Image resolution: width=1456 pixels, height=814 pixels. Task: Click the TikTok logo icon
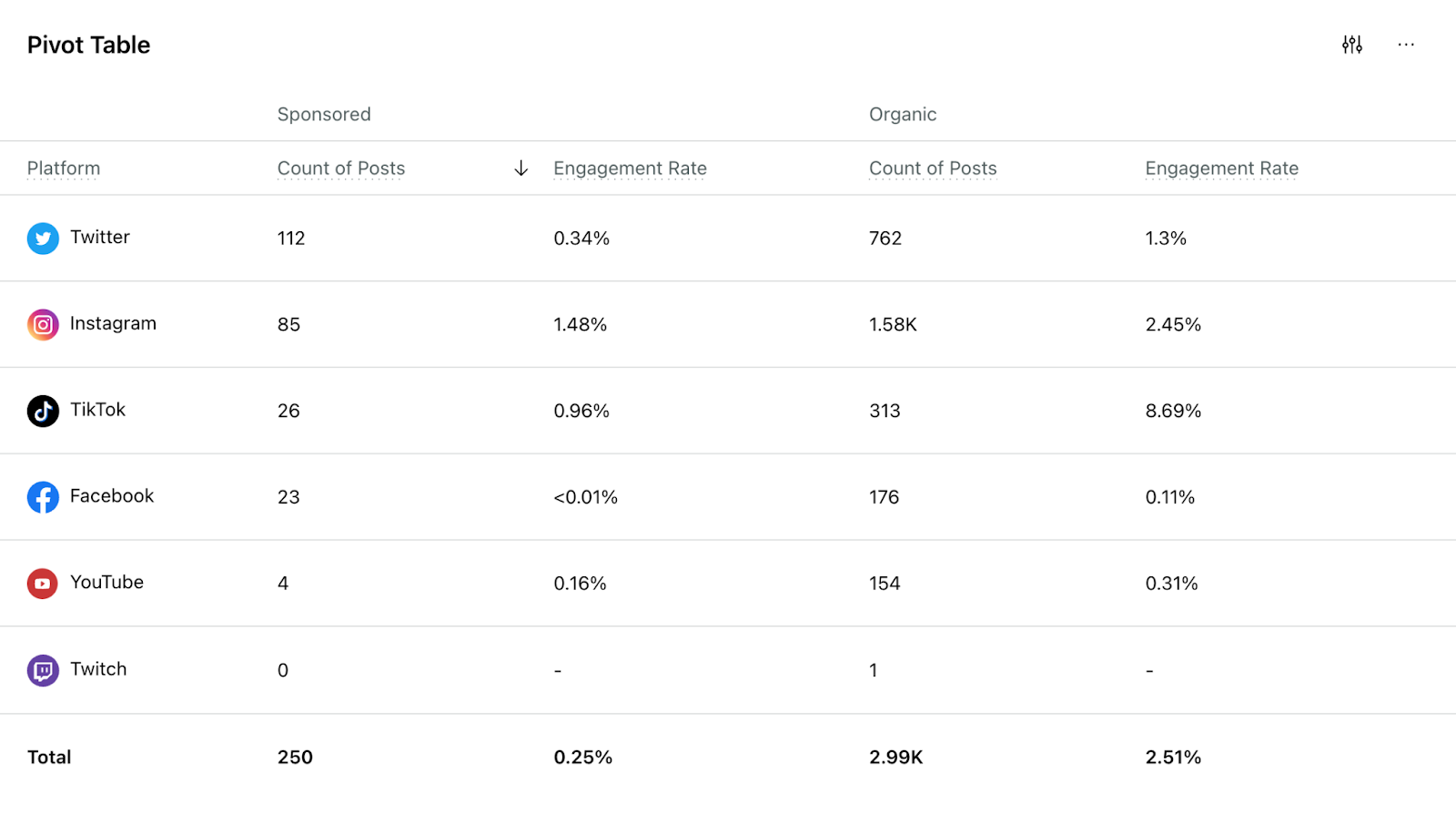43,411
